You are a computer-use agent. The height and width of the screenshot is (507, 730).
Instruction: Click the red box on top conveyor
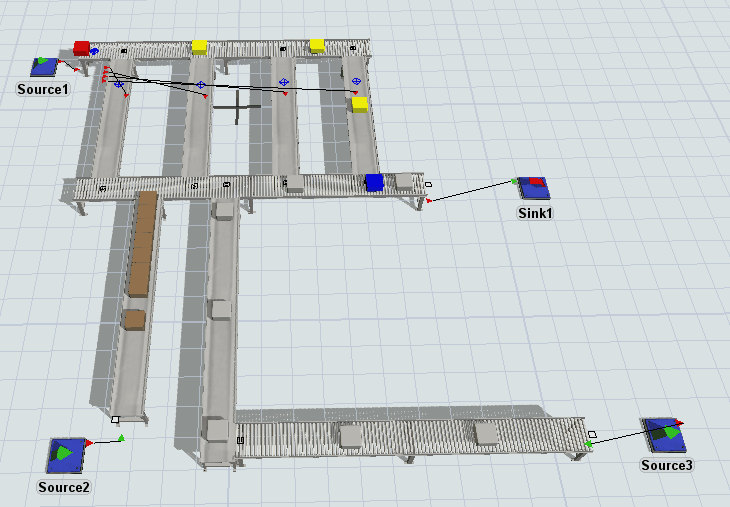point(82,47)
